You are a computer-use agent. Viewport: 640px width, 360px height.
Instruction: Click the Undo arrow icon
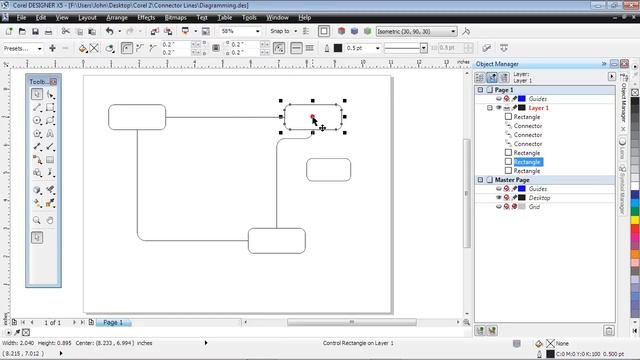pos(109,31)
